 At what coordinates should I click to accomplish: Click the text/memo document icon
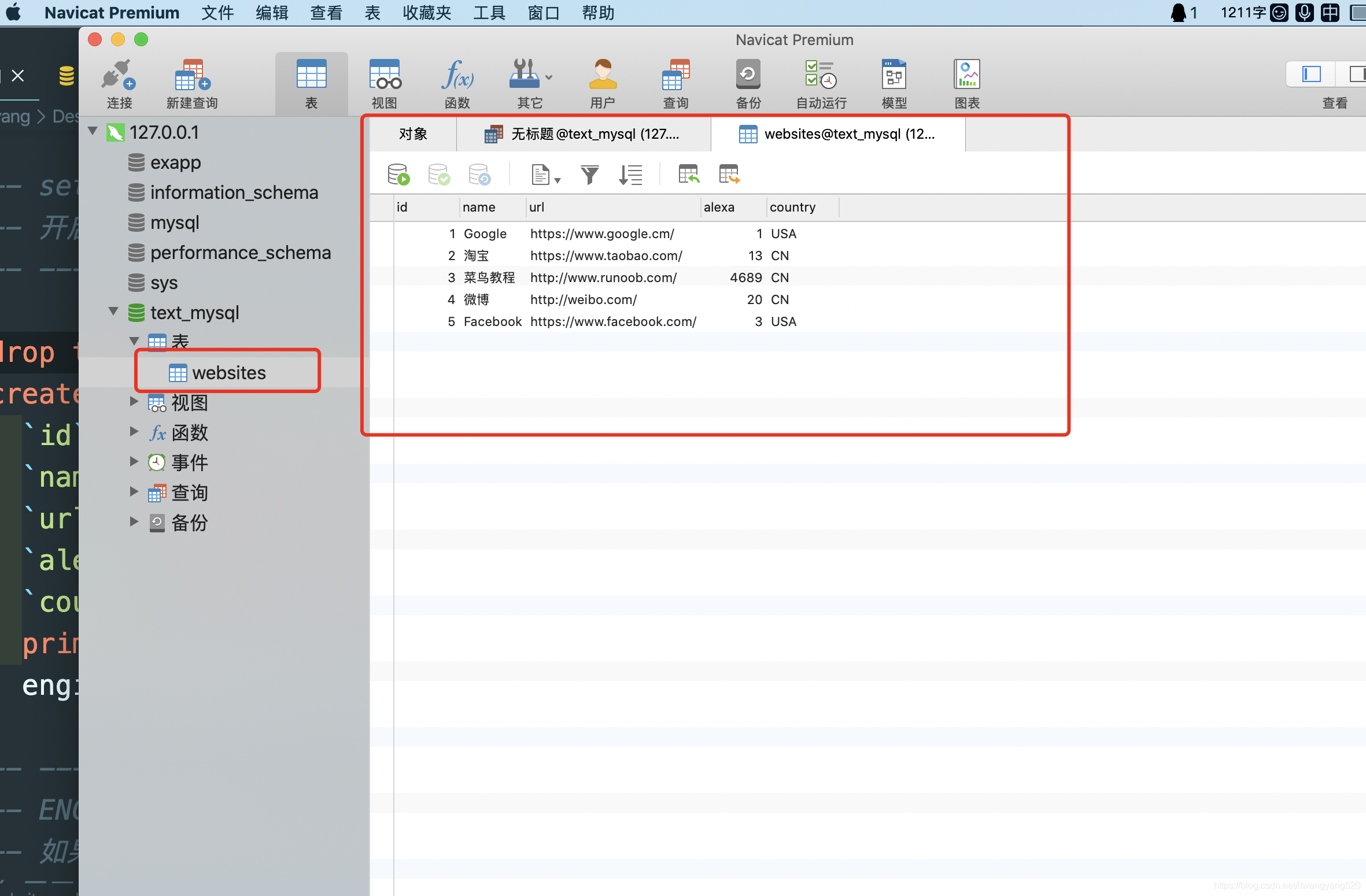click(540, 174)
